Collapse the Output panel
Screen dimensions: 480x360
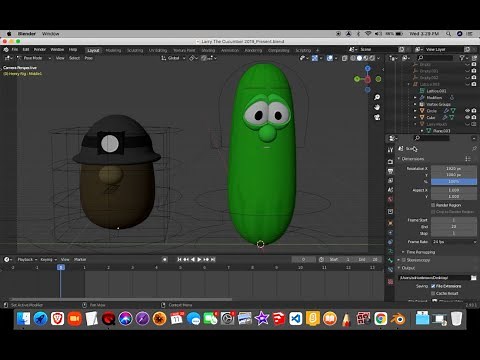399,268
